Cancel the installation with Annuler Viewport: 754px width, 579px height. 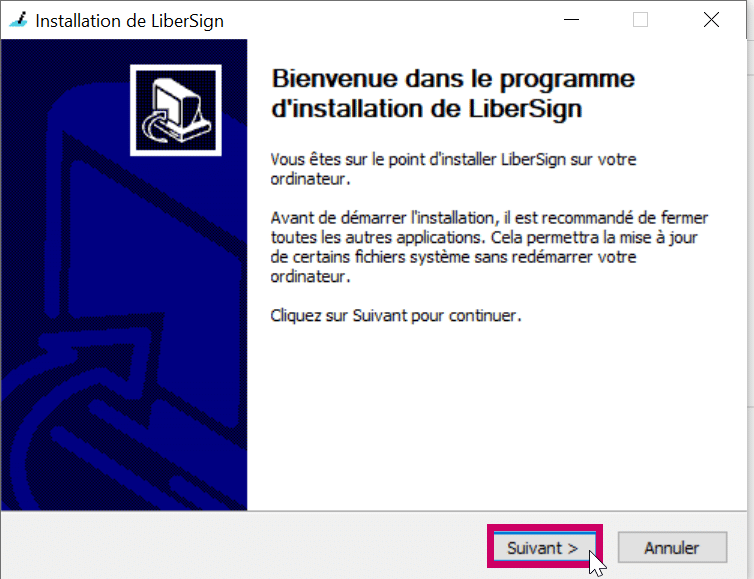tap(672, 547)
